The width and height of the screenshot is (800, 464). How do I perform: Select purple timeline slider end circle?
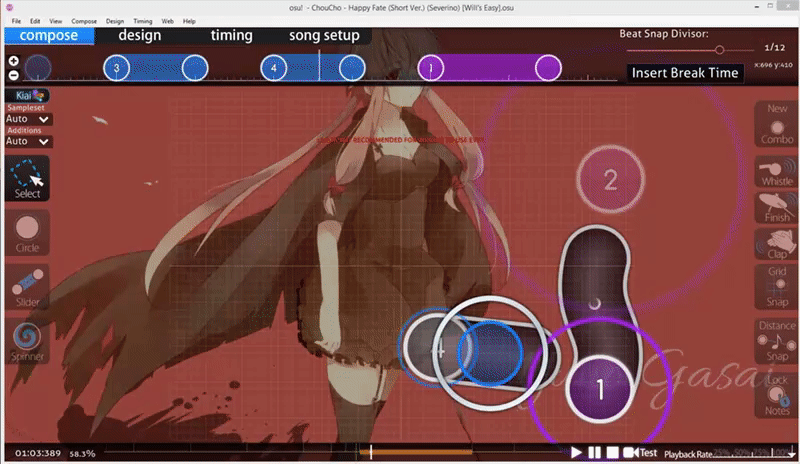coord(548,68)
